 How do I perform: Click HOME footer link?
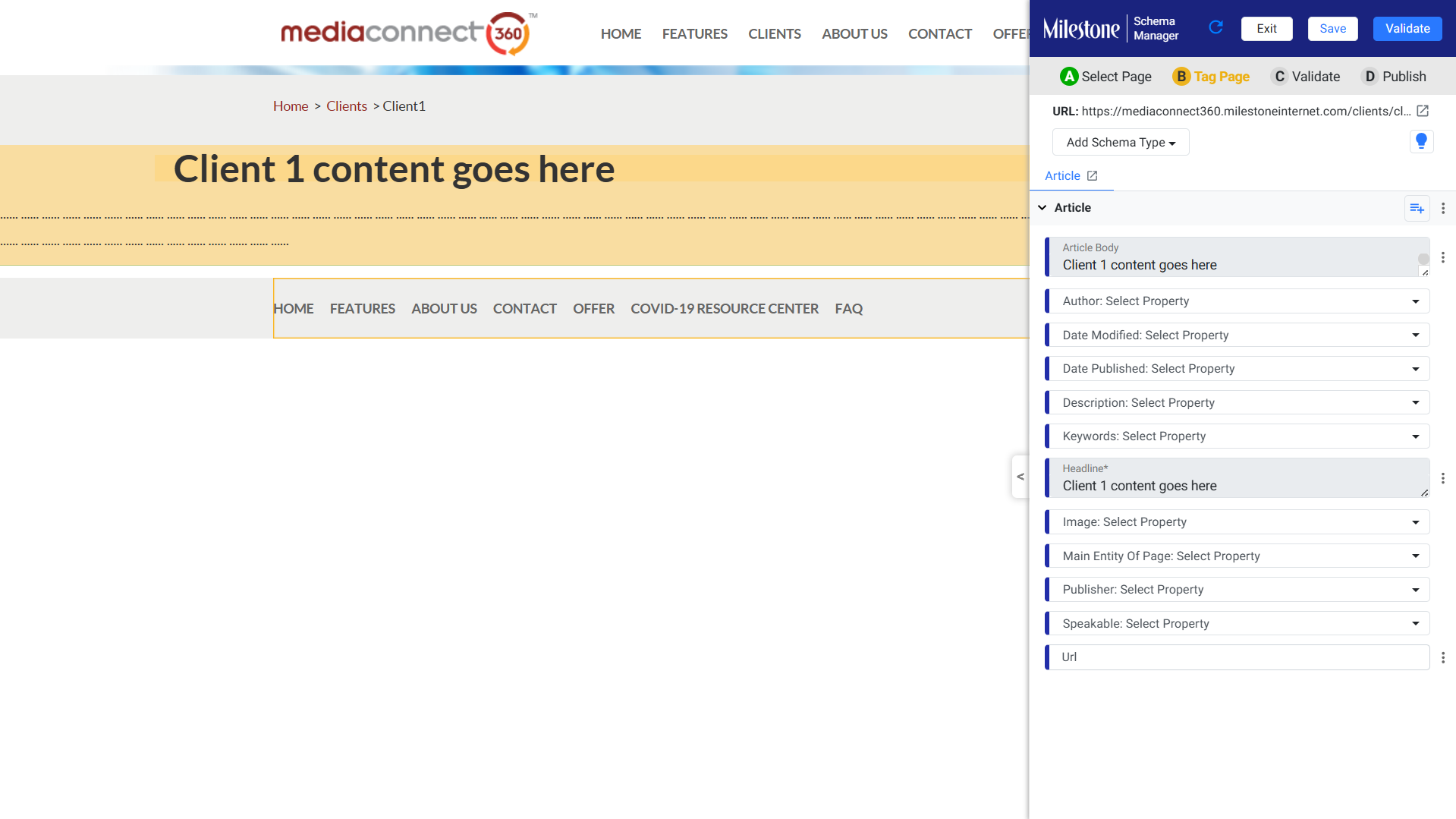[x=294, y=309]
